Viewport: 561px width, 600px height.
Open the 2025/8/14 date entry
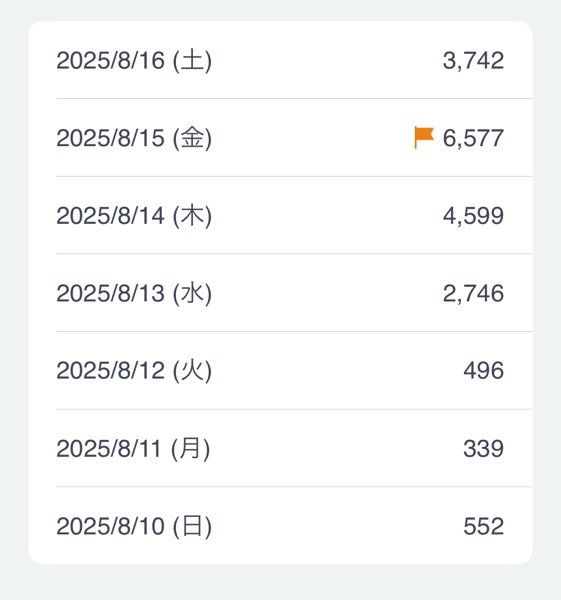[x=280, y=215]
